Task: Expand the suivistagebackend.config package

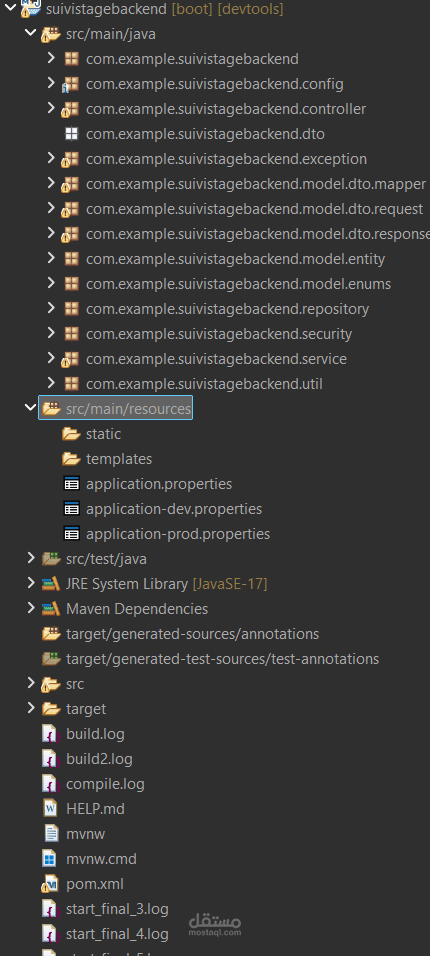Action: 51,84
